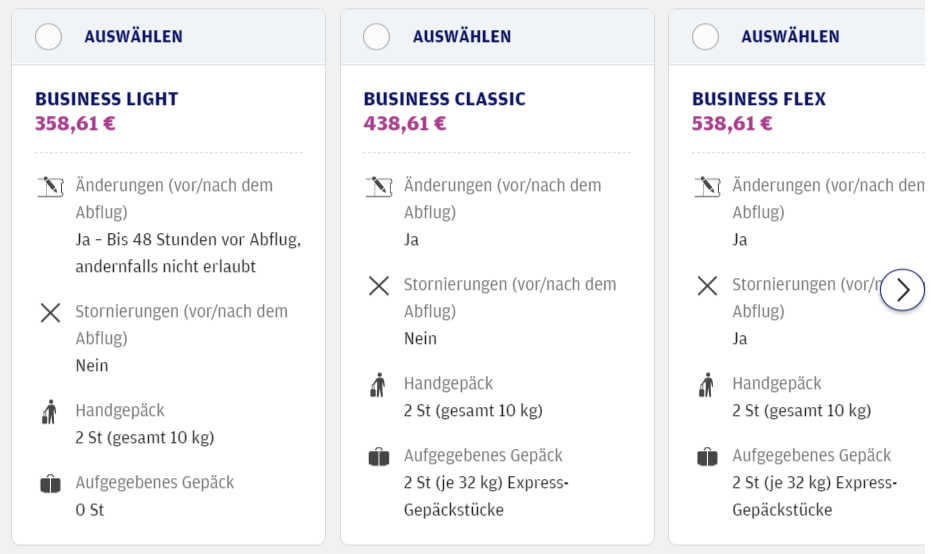Click hand luggage icon in Business Light
The image size is (931, 554).
click(x=50, y=411)
